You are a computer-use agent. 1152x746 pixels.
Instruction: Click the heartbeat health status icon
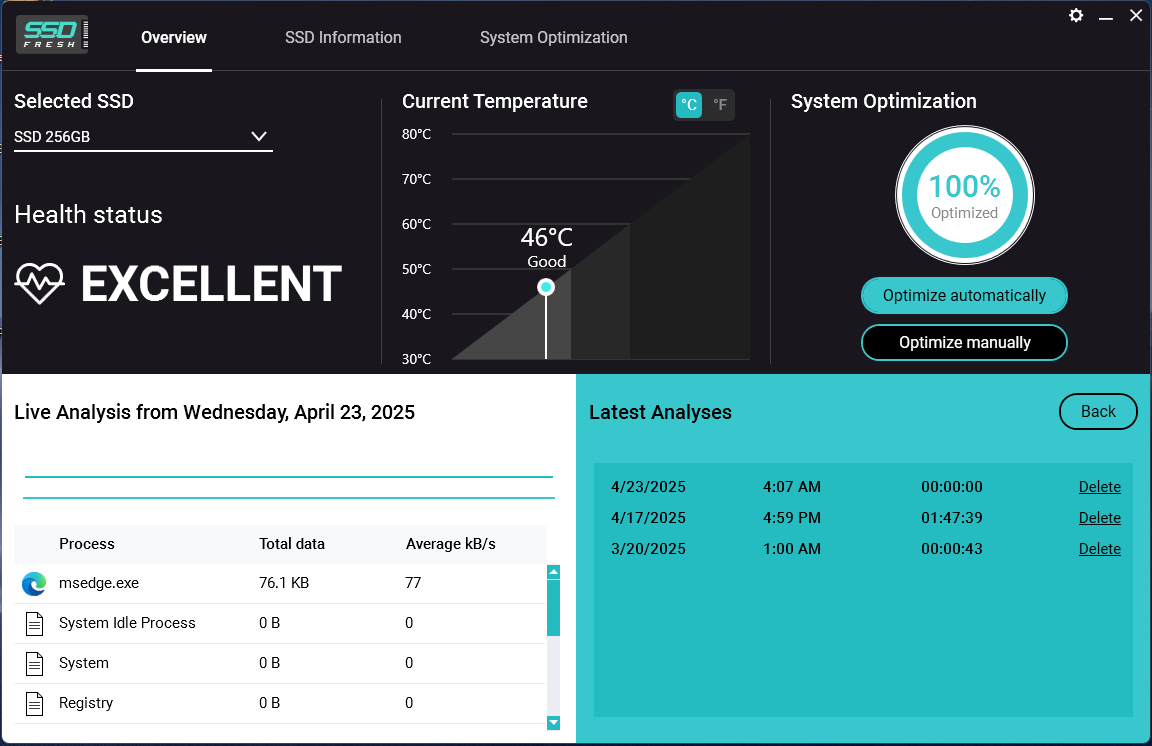[40, 283]
